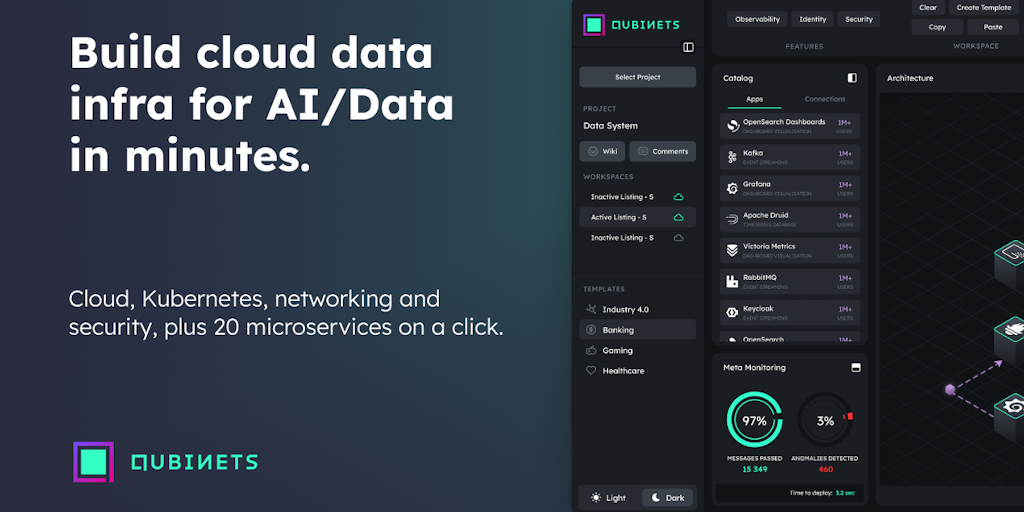Select the Identity feature

point(812,19)
